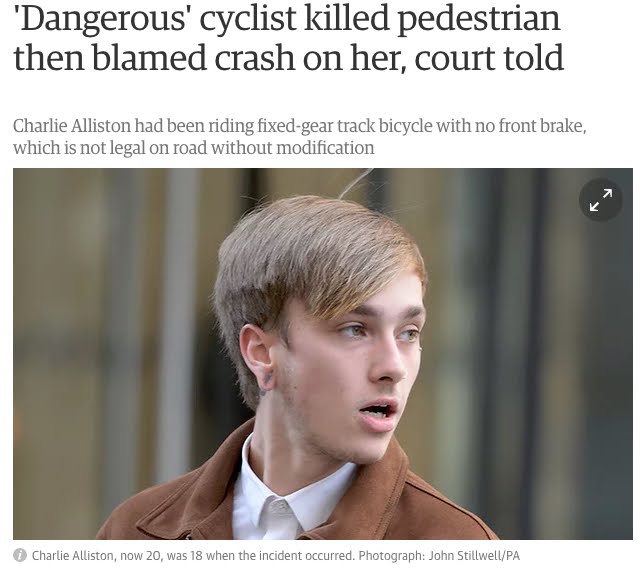Click the headline's first line about 'Dangerous' cyclist
Image resolution: width=640 pixels, height=578 pixels.
point(287,18)
